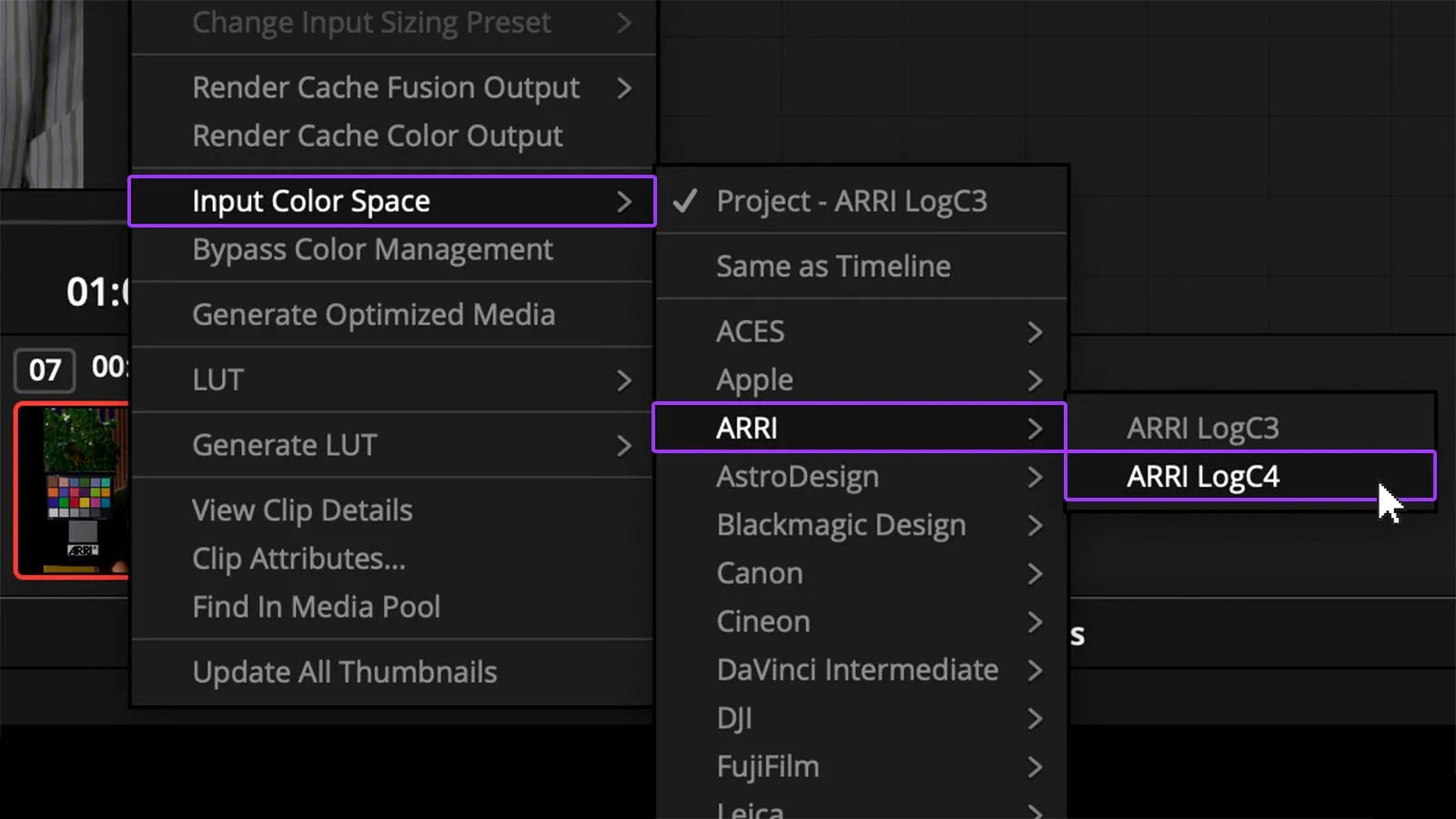Image resolution: width=1456 pixels, height=819 pixels.
Task: Select the ARRI color chart clip thumbnail
Action: point(75,490)
